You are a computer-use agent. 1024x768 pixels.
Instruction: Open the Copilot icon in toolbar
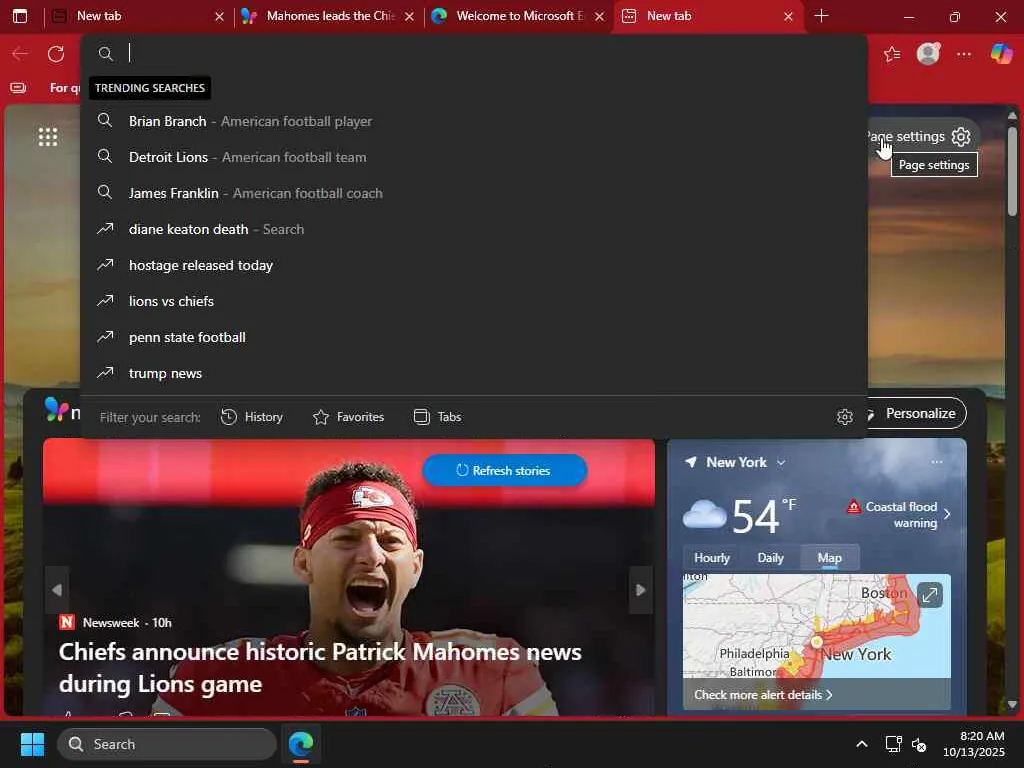tap(1001, 54)
